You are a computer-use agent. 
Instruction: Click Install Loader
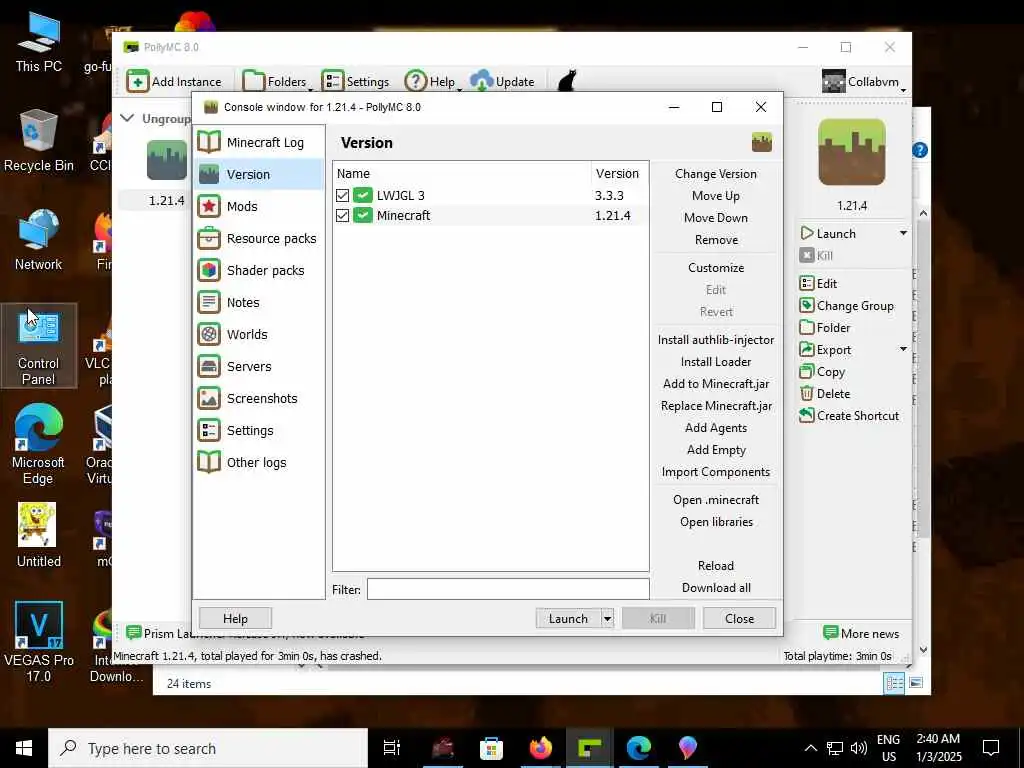click(x=716, y=362)
